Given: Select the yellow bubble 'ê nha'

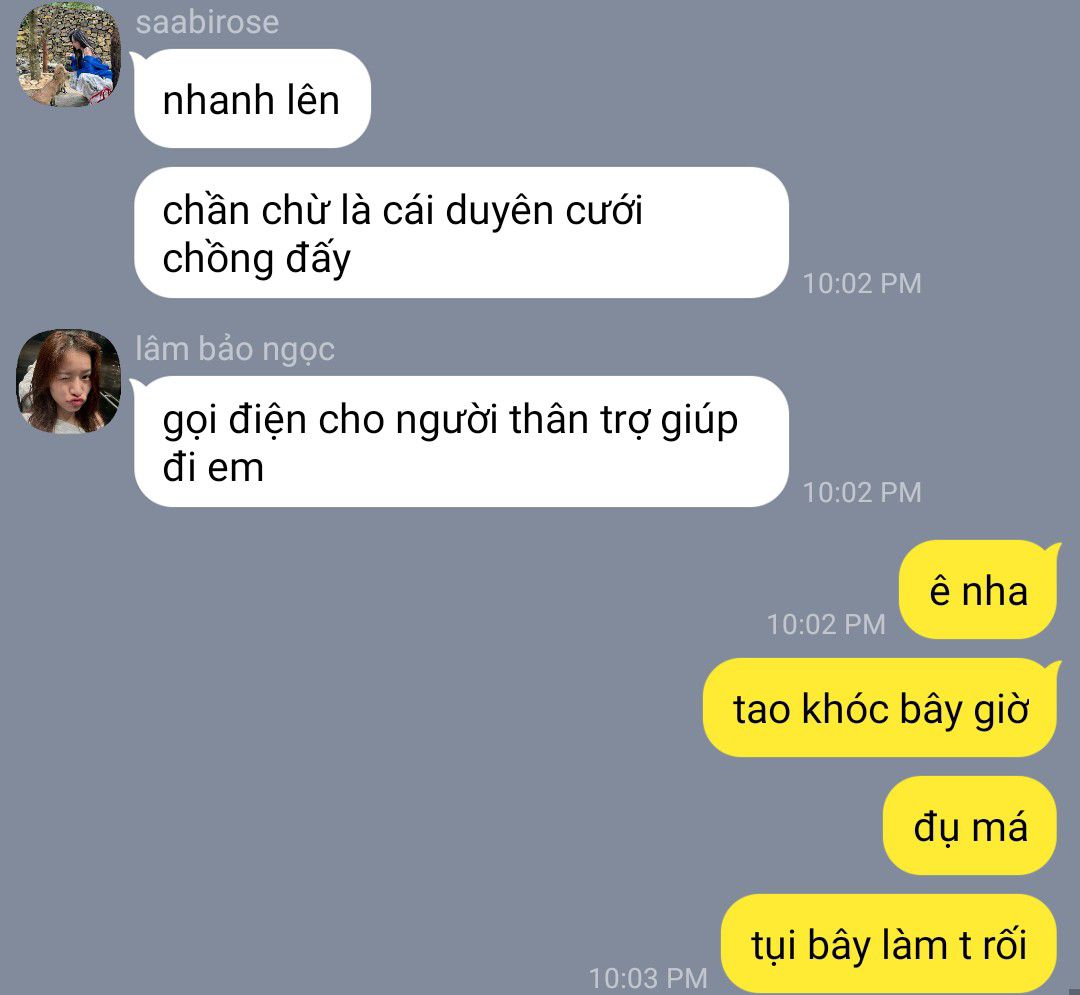Looking at the screenshot, I should [978, 589].
